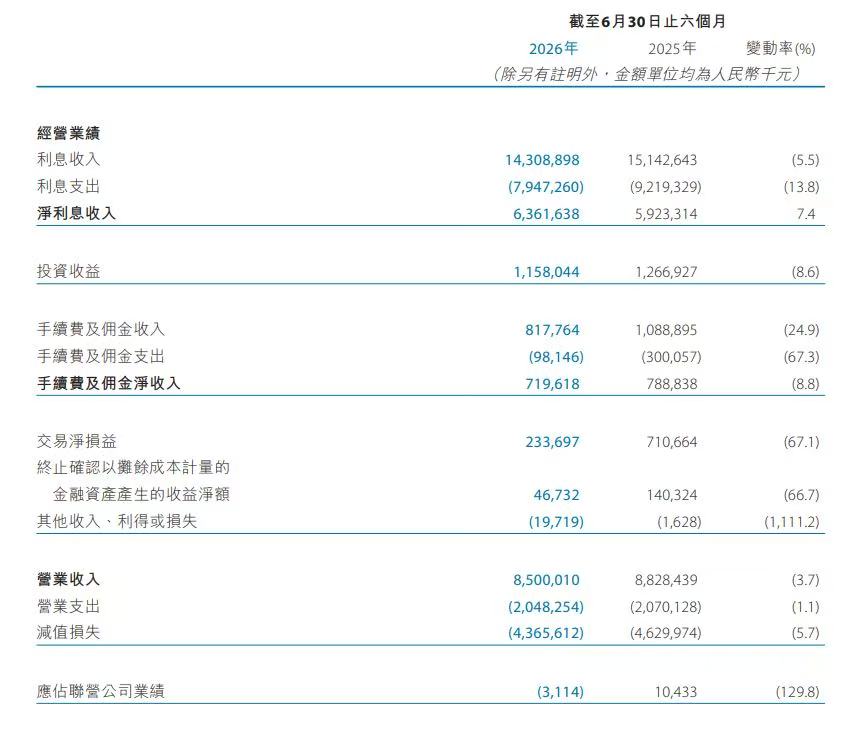
Task: Select the 2026 value 6,361,638
Action: pos(546,214)
